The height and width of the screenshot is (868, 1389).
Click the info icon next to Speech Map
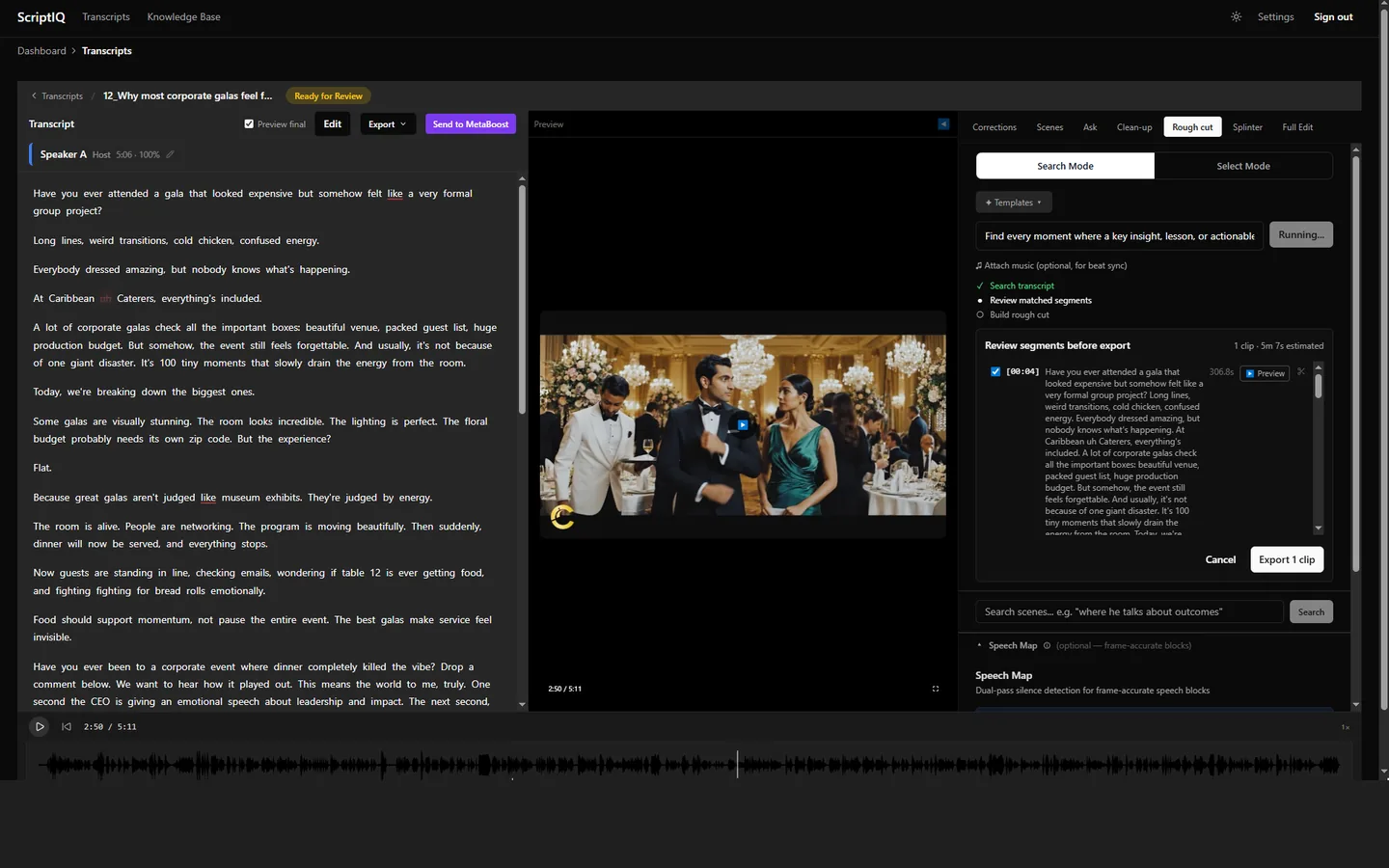pyautogui.click(x=1047, y=646)
